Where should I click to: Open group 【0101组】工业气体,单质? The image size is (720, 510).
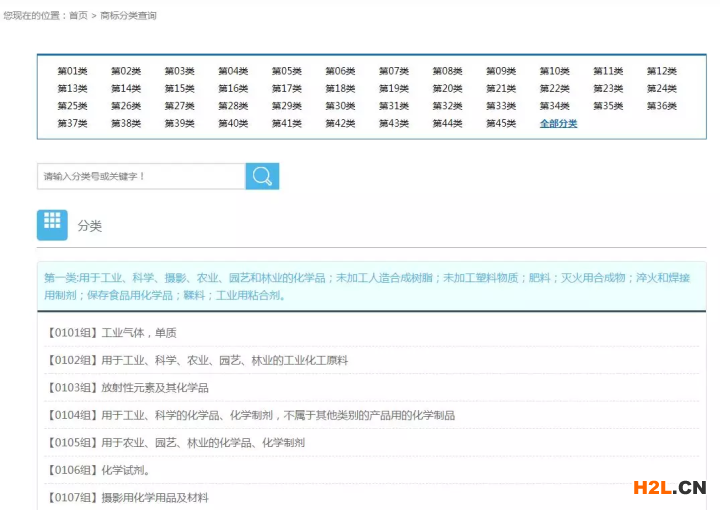(111, 333)
